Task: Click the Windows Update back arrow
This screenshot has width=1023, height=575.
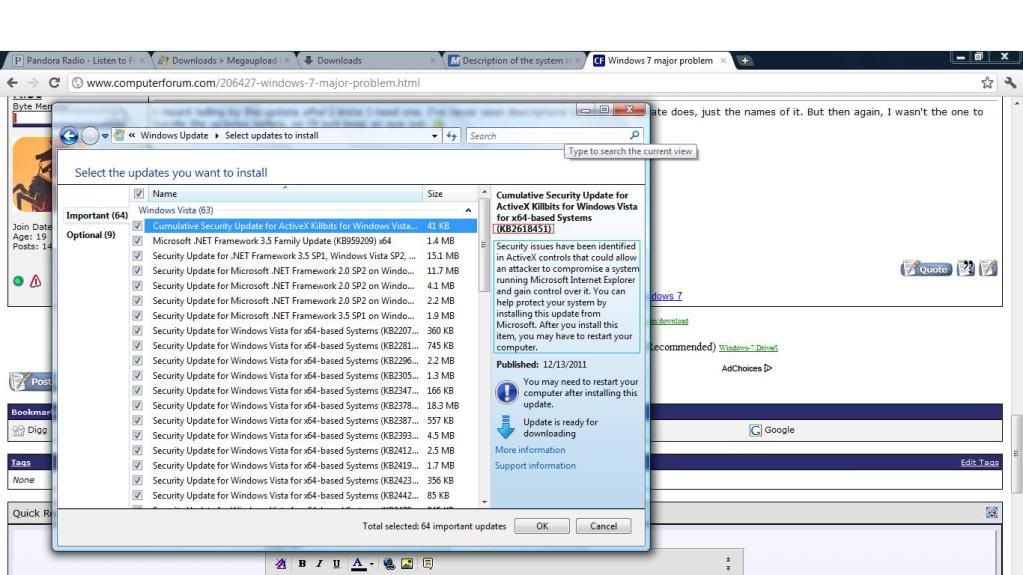Action: [69, 136]
